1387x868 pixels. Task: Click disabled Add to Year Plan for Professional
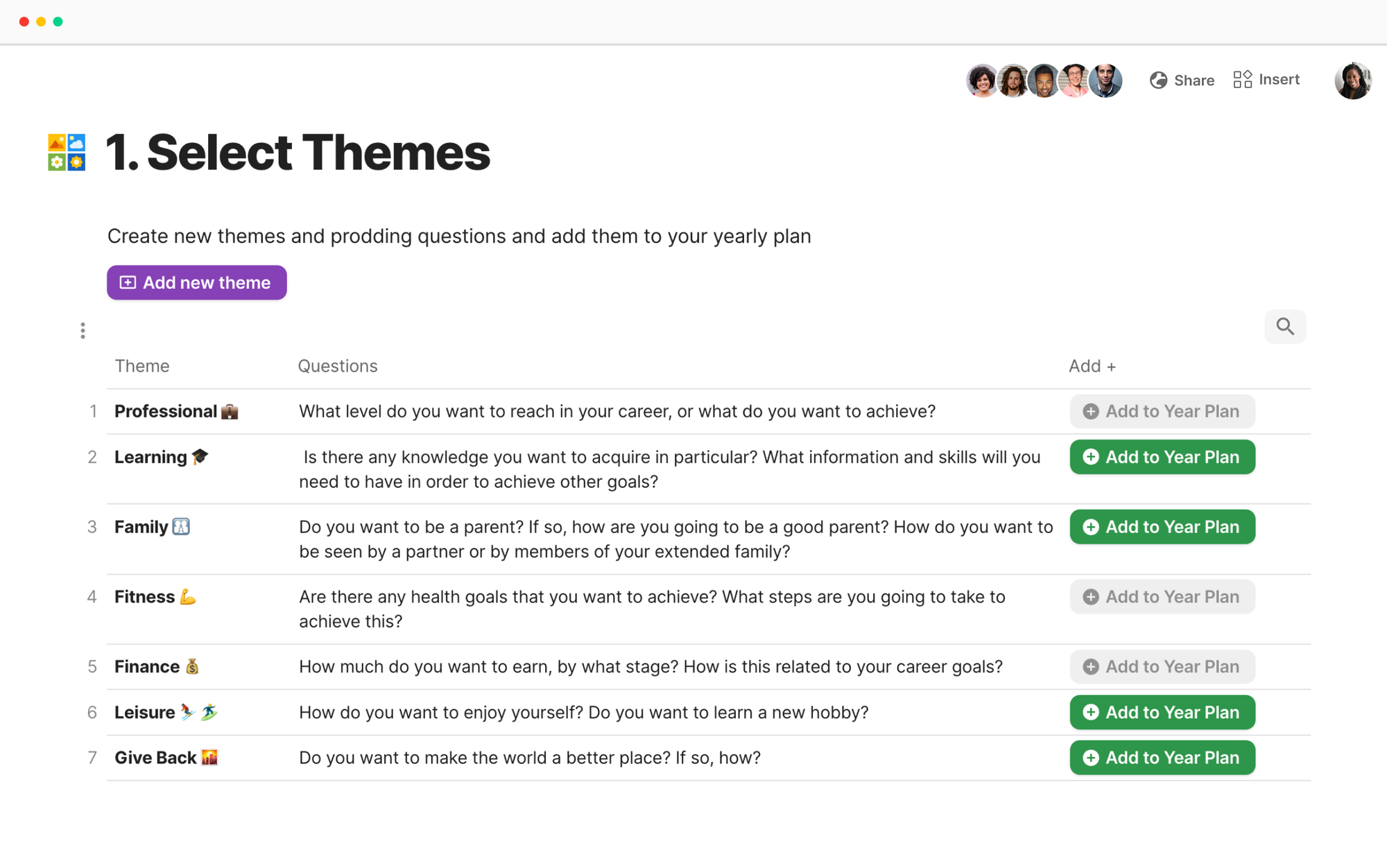pos(1162,412)
